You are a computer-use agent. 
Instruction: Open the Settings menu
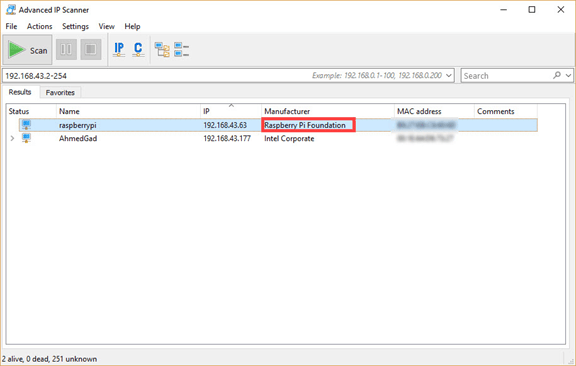tap(75, 26)
